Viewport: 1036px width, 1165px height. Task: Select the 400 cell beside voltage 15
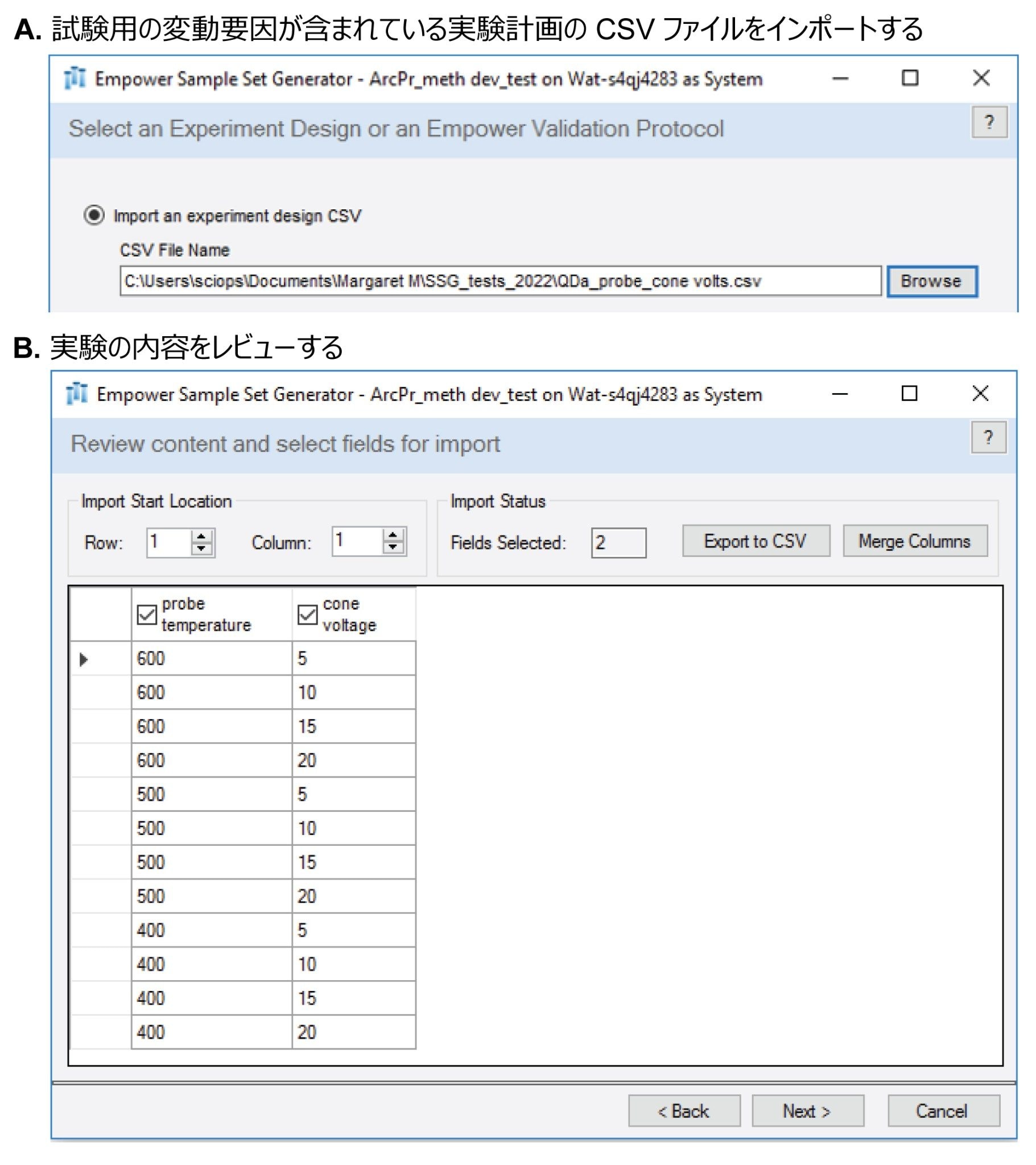[x=212, y=998]
